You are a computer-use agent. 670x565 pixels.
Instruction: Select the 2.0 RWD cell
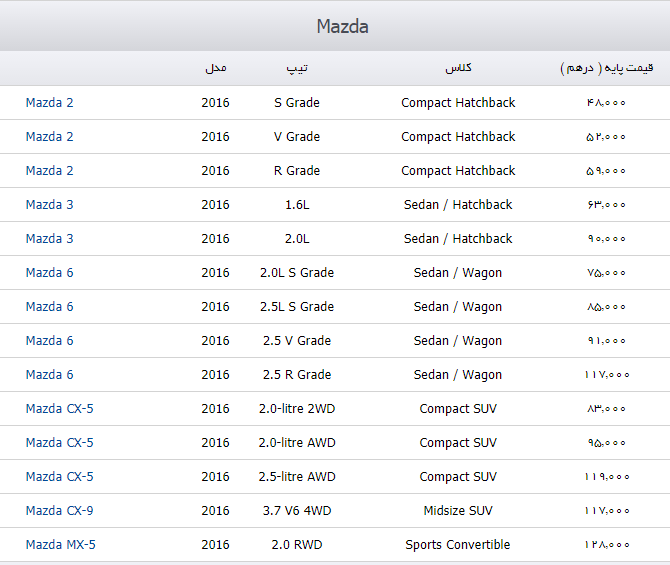pyautogui.click(x=297, y=544)
